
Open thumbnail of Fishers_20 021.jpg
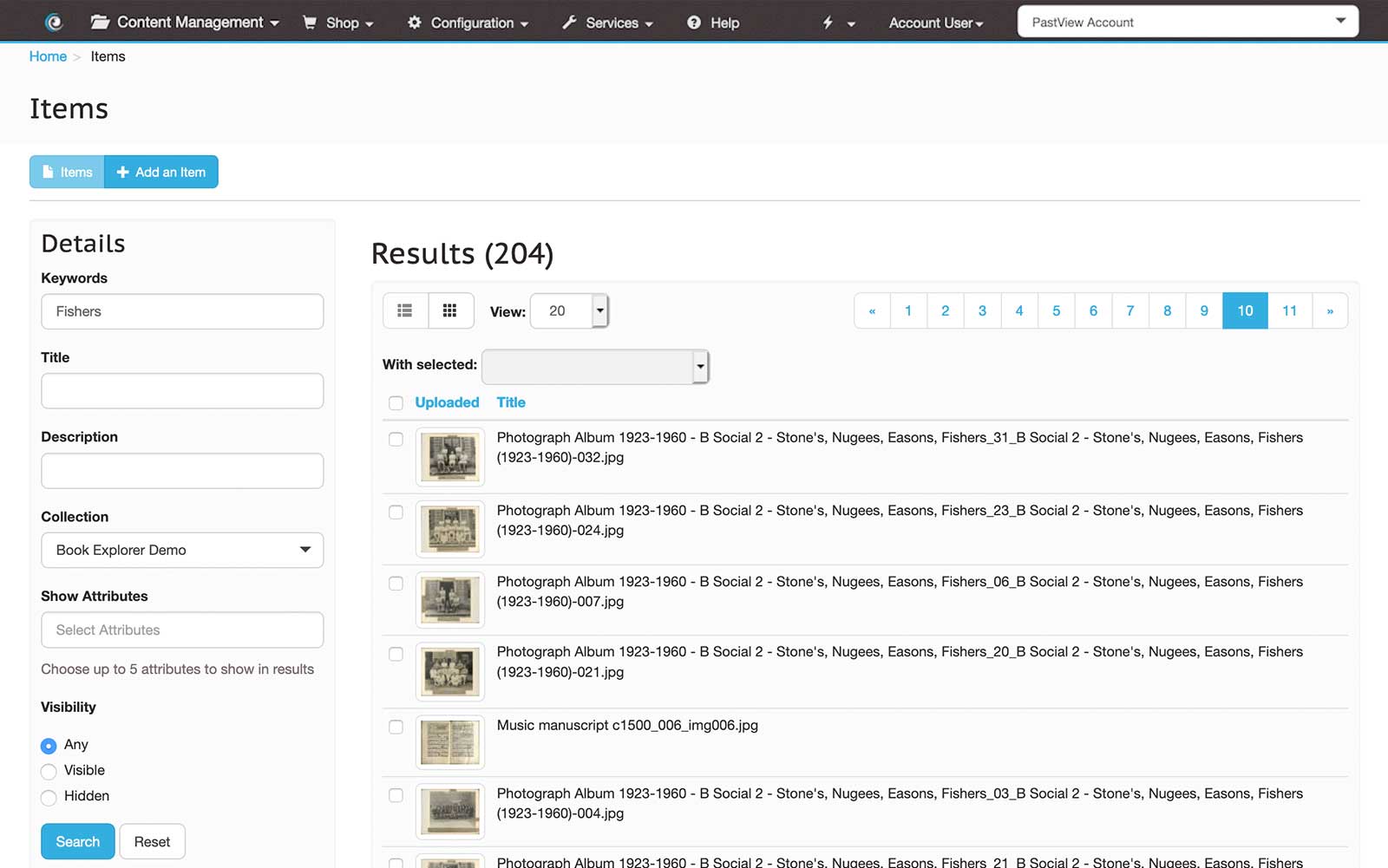(449, 671)
